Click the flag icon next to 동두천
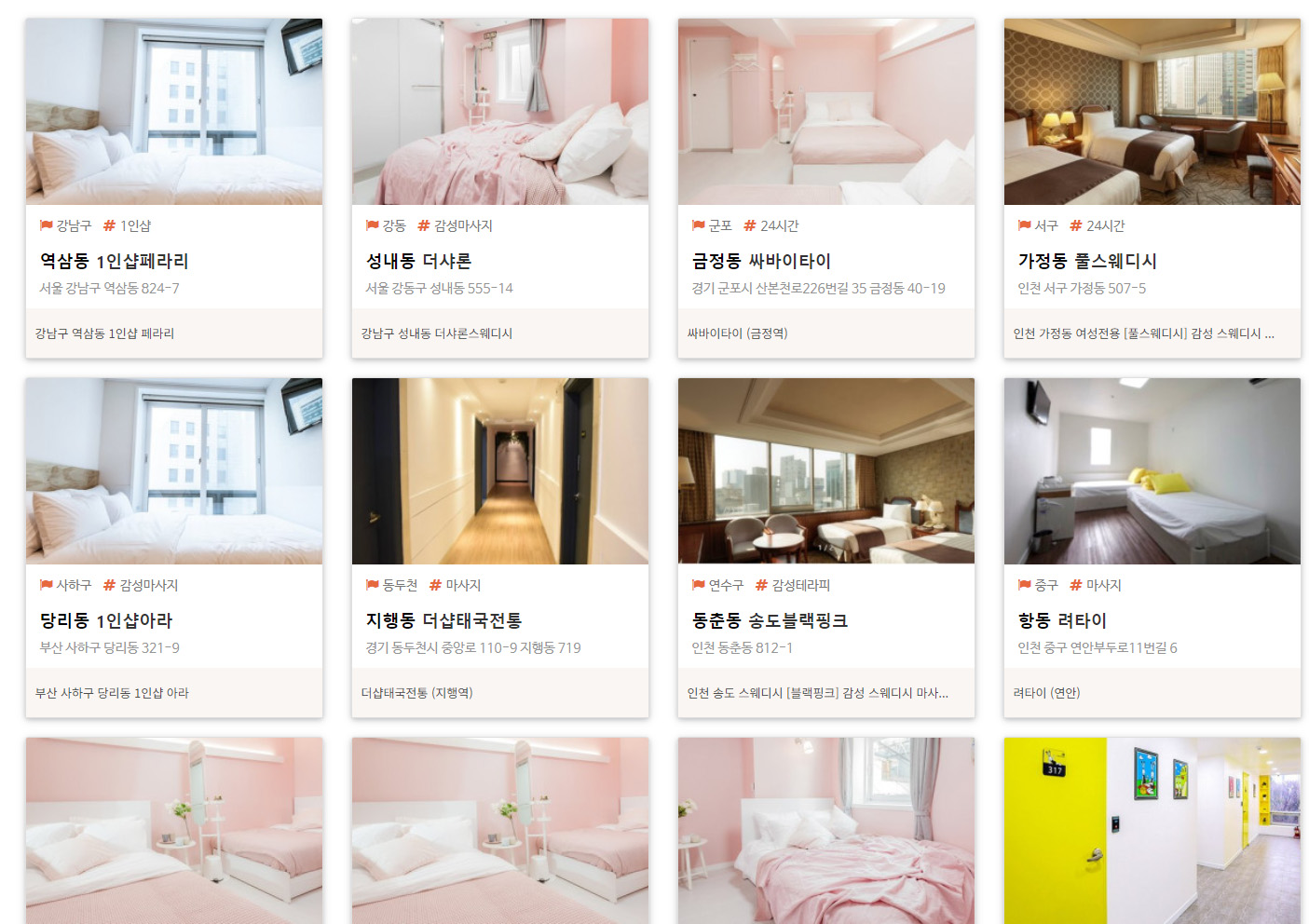Screen dimensions: 1309x924 [x=372, y=585]
